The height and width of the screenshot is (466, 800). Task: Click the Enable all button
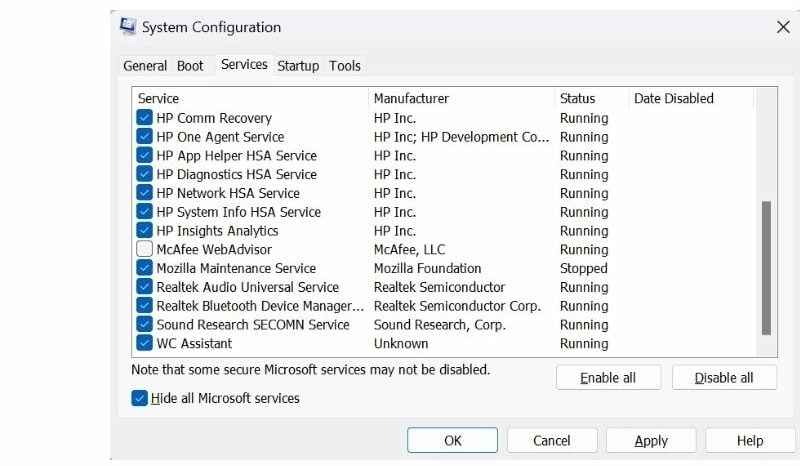tap(608, 378)
